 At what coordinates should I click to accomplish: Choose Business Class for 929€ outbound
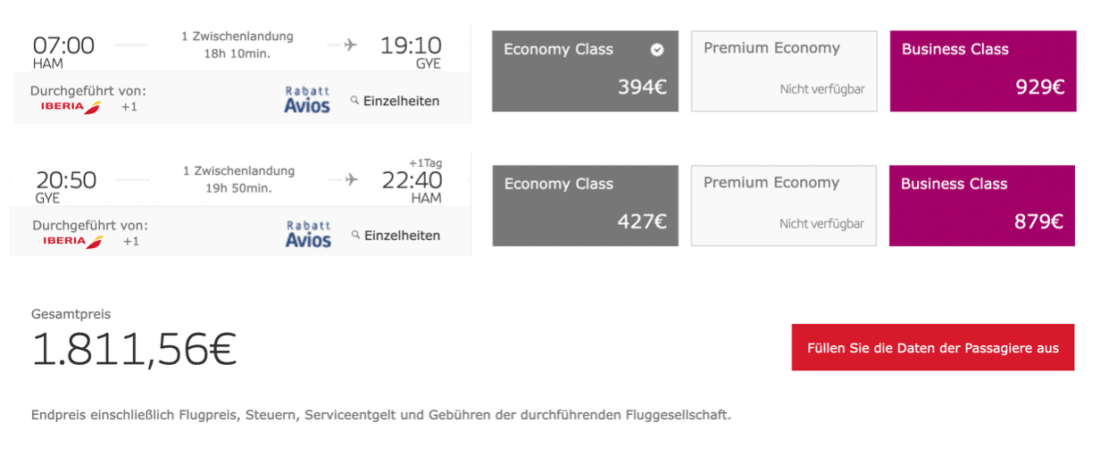[x=982, y=70]
